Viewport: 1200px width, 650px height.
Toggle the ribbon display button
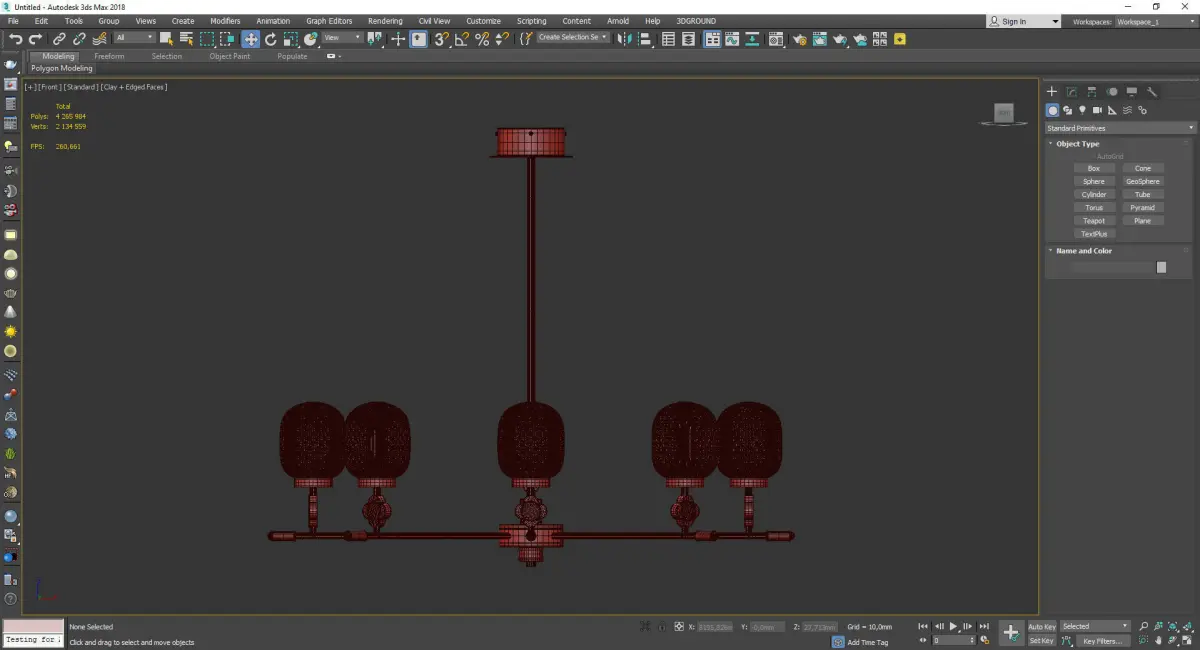point(713,39)
